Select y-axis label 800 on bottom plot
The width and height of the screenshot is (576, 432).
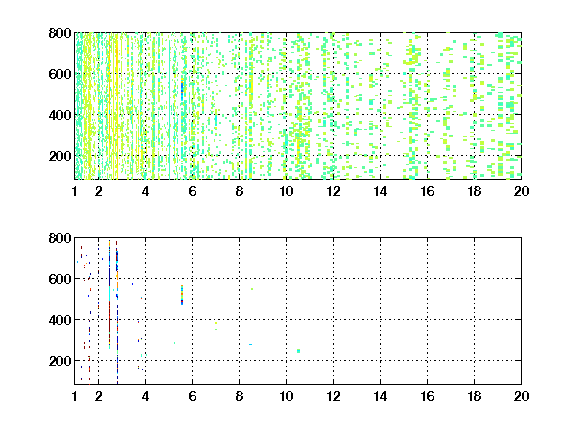point(60,238)
